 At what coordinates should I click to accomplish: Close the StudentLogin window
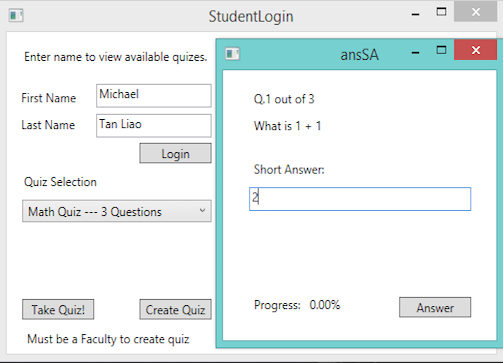476,12
